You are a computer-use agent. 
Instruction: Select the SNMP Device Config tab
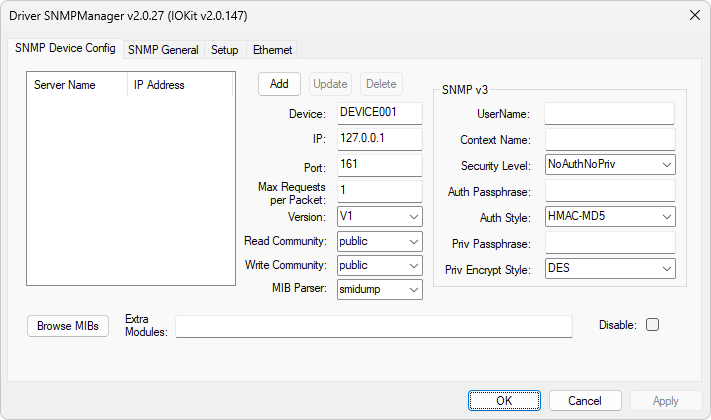coord(65,48)
